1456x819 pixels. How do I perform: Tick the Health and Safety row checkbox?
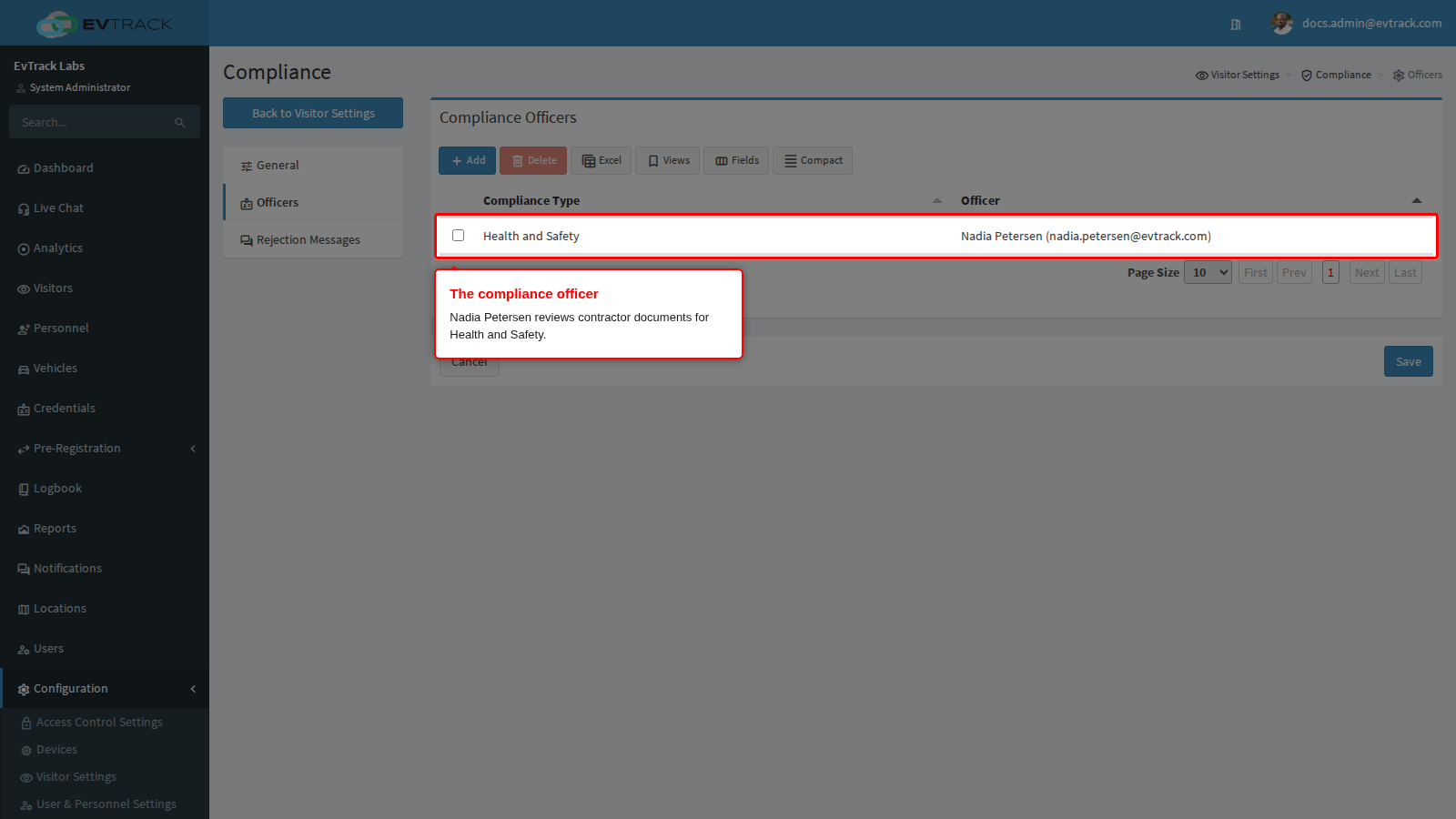(459, 236)
